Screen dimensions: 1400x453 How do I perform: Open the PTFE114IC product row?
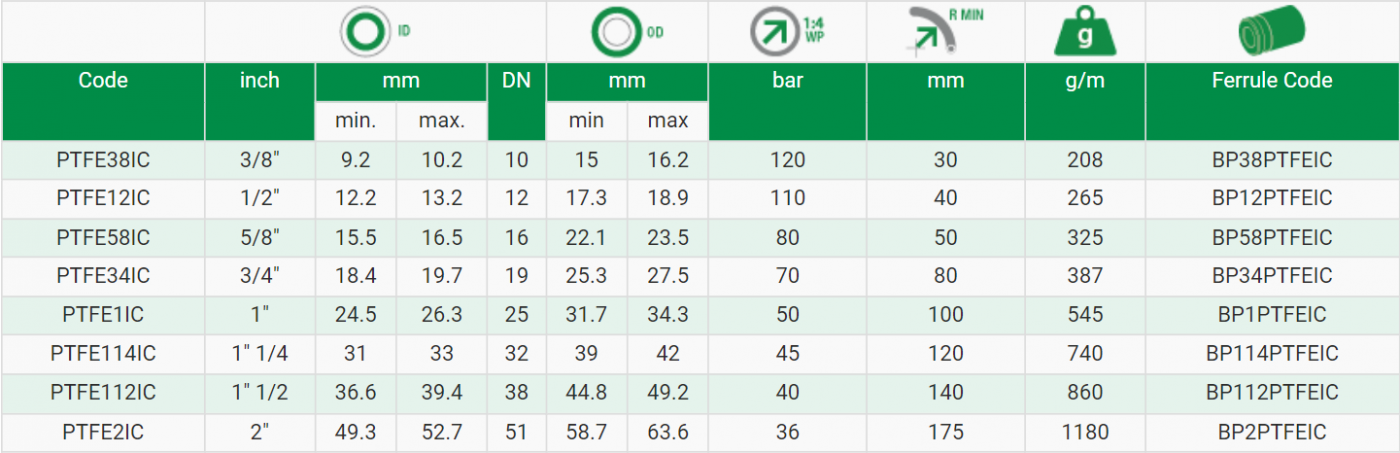pyautogui.click(x=103, y=354)
